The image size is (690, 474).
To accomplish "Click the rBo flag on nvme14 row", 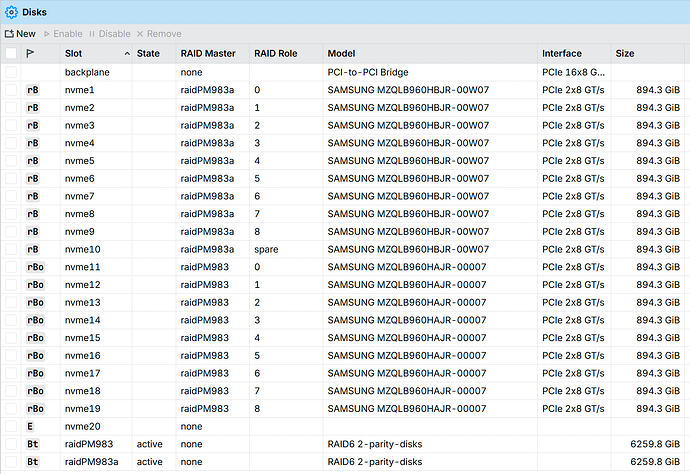I will pyautogui.click(x=35, y=320).
